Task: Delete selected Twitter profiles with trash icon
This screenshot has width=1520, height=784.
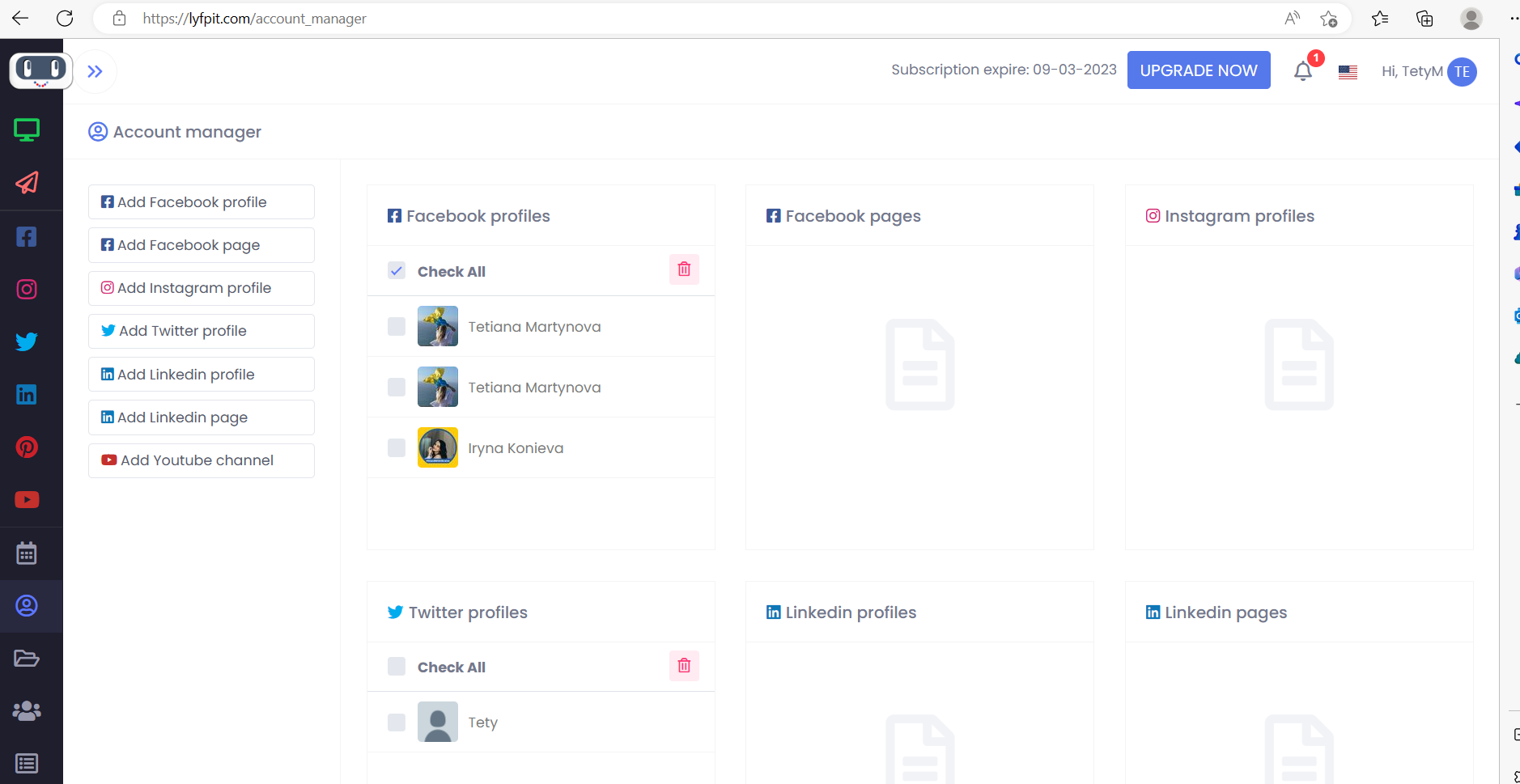Action: click(x=684, y=666)
